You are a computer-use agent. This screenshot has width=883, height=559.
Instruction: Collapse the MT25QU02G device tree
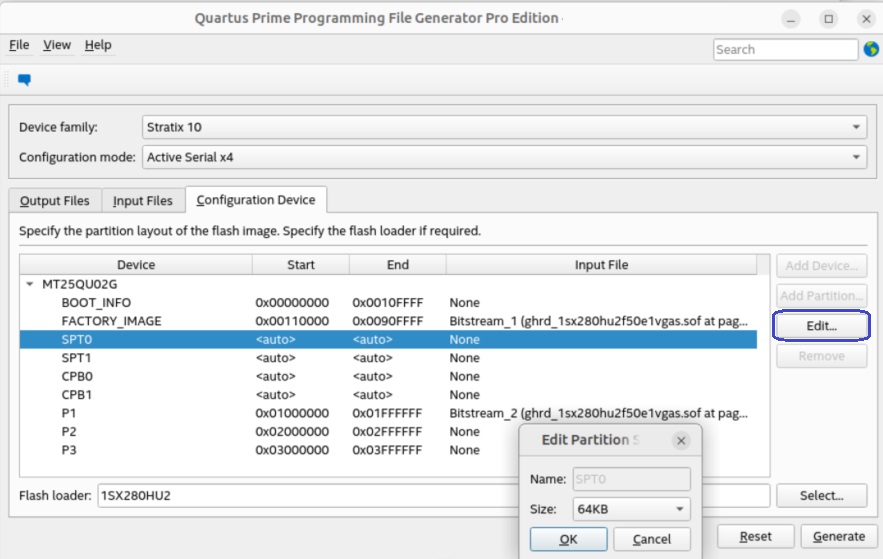pos(30,284)
